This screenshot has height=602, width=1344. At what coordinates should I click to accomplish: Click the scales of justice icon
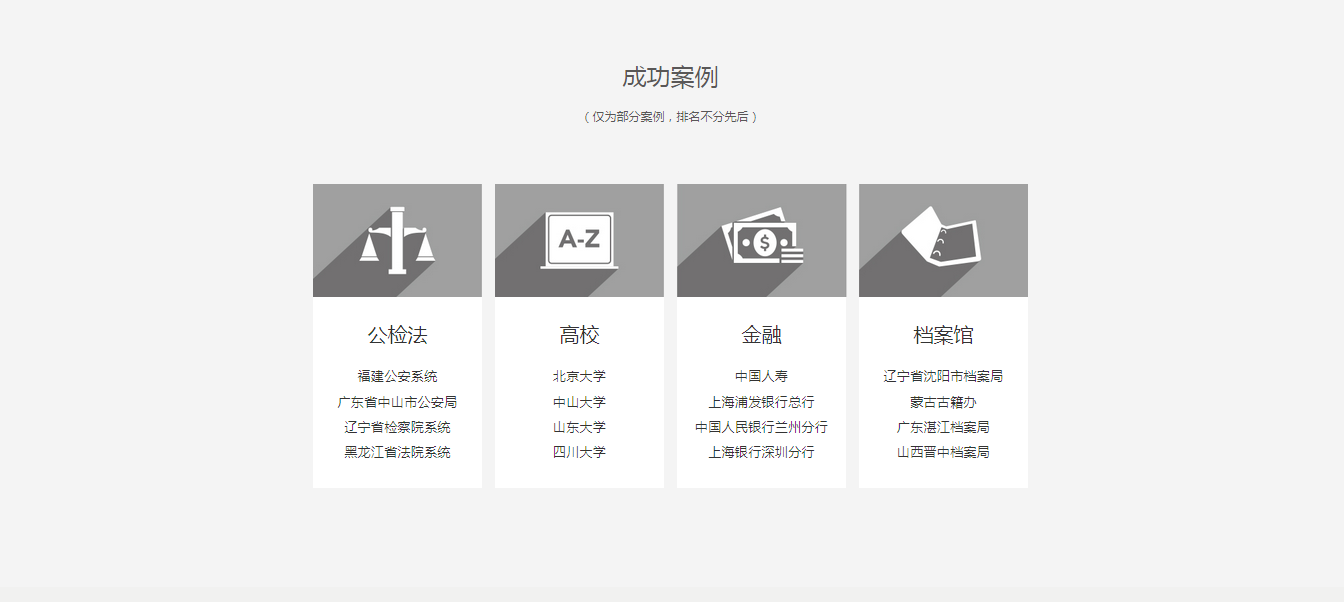click(x=398, y=240)
